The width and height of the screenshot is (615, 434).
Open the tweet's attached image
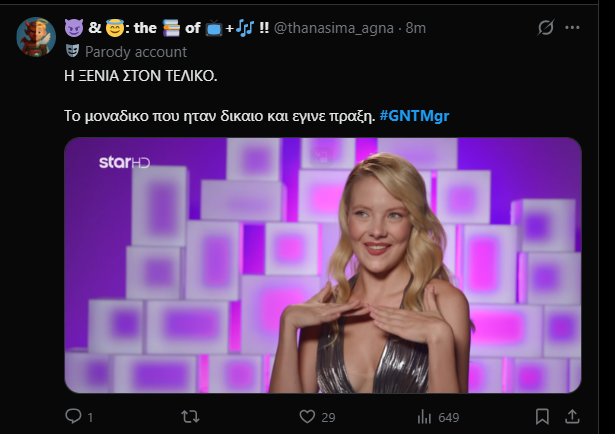(323, 264)
